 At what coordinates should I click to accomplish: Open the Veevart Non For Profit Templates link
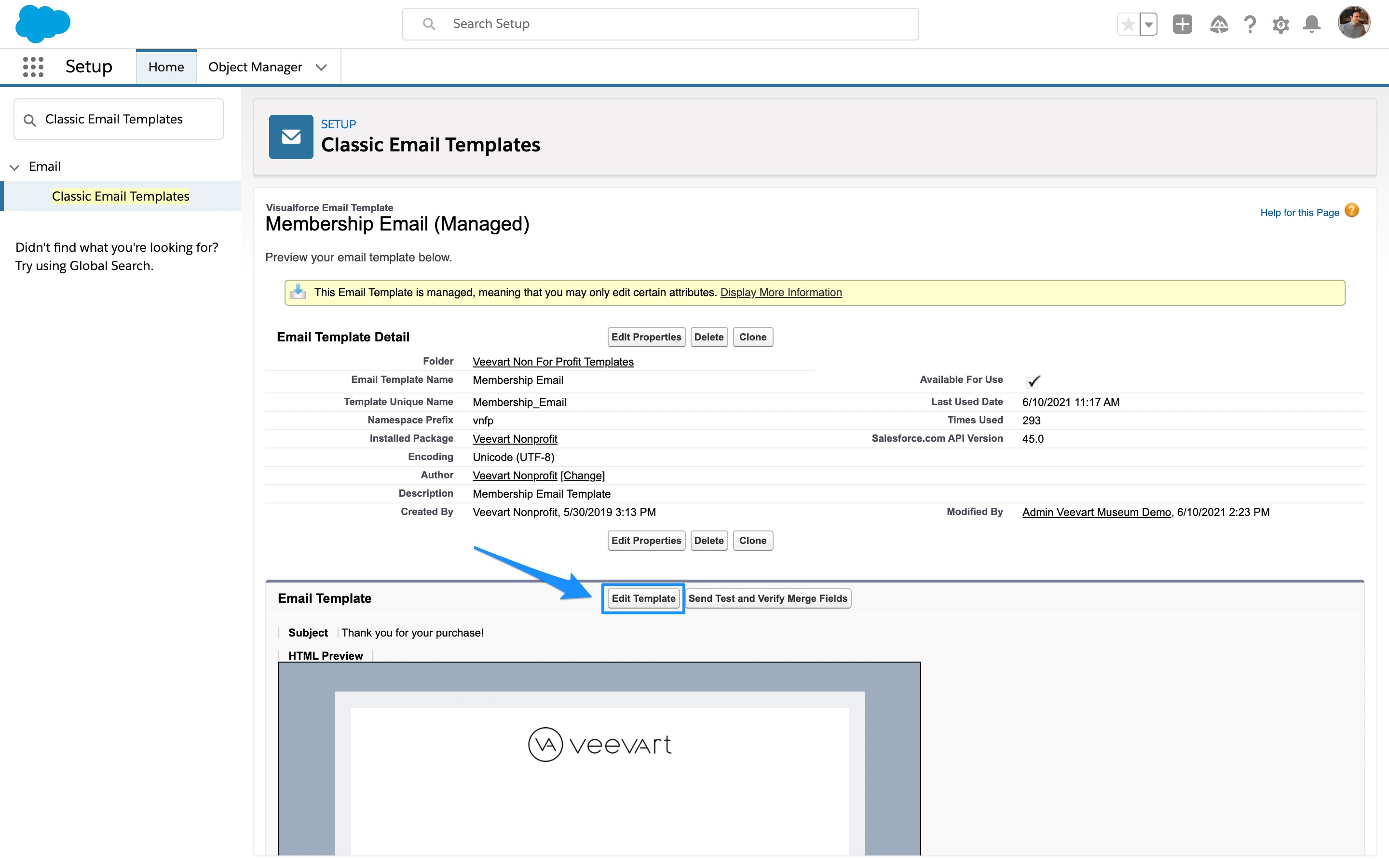click(553, 362)
